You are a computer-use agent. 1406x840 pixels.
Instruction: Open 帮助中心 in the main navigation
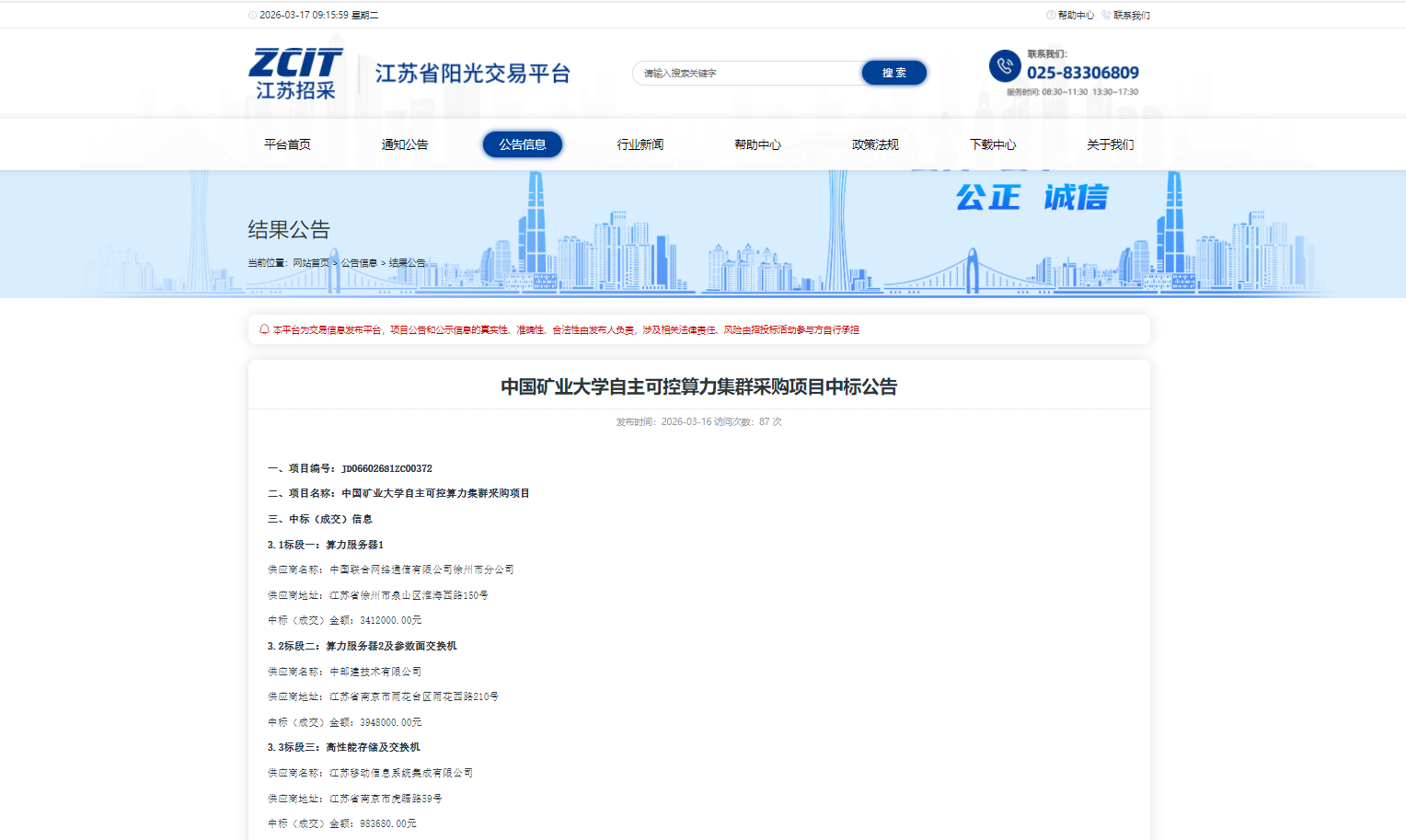(757, 144)
